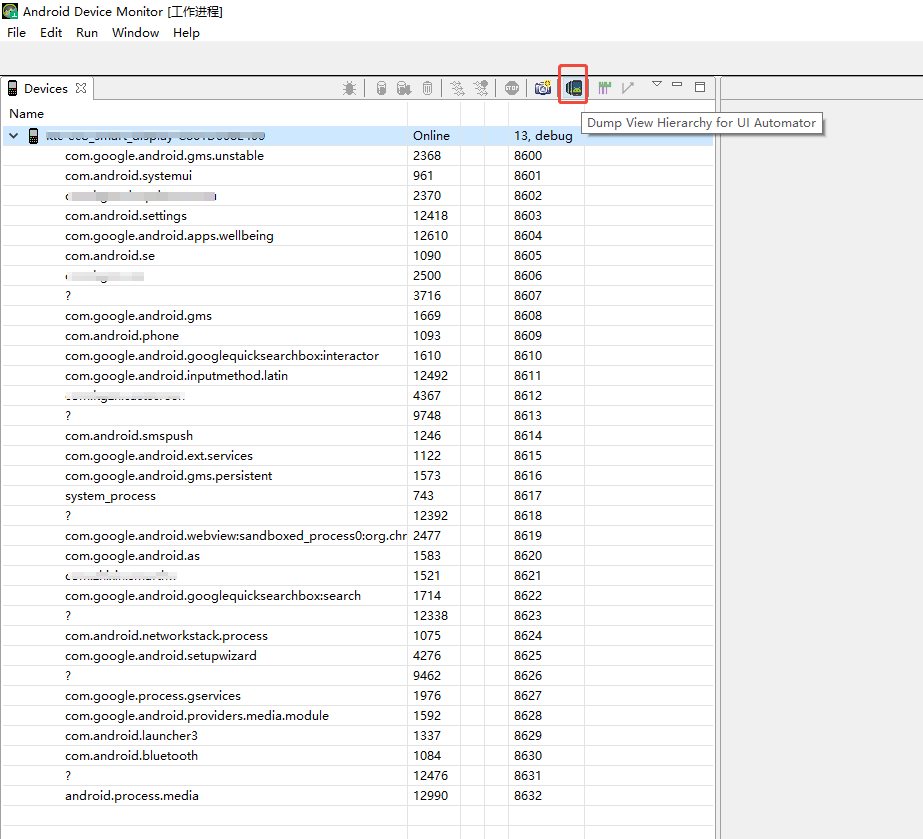Click the Debug selected process bug icon
Viewport: 923px width, 839px height.
point(349,88)
